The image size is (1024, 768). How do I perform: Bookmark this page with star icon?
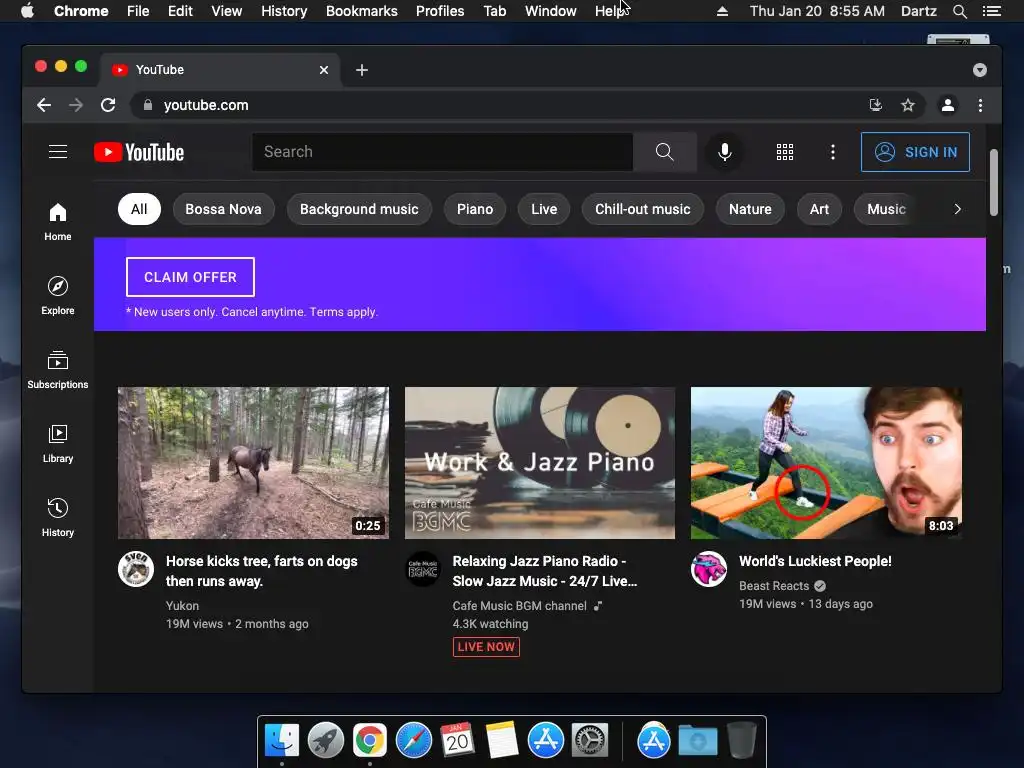pyautogui.click(x=908, y=105)
